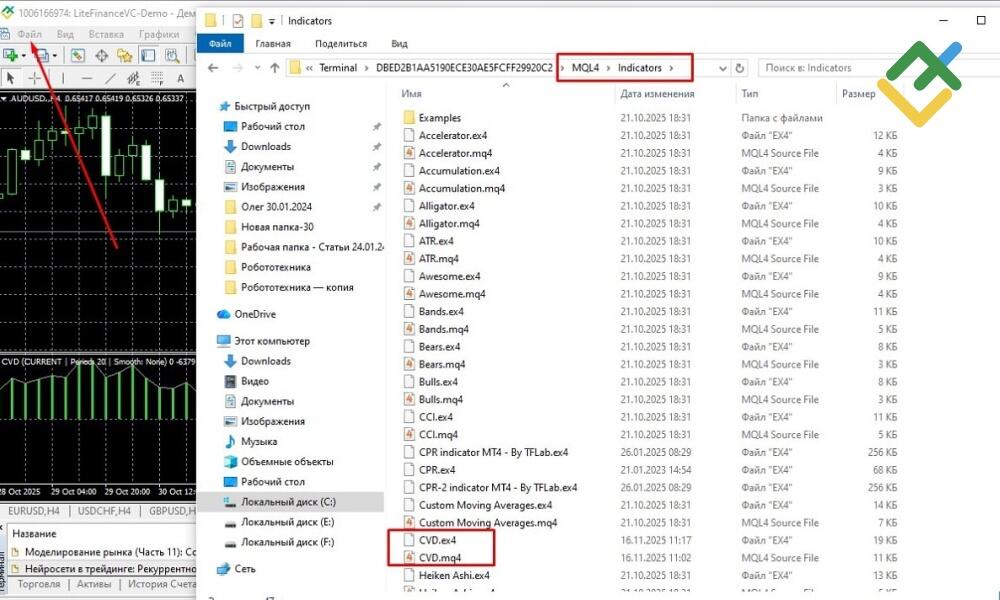Select Локальный диск (C:) in navigation pane
The image size is (1000, 600).
[290, 502]
